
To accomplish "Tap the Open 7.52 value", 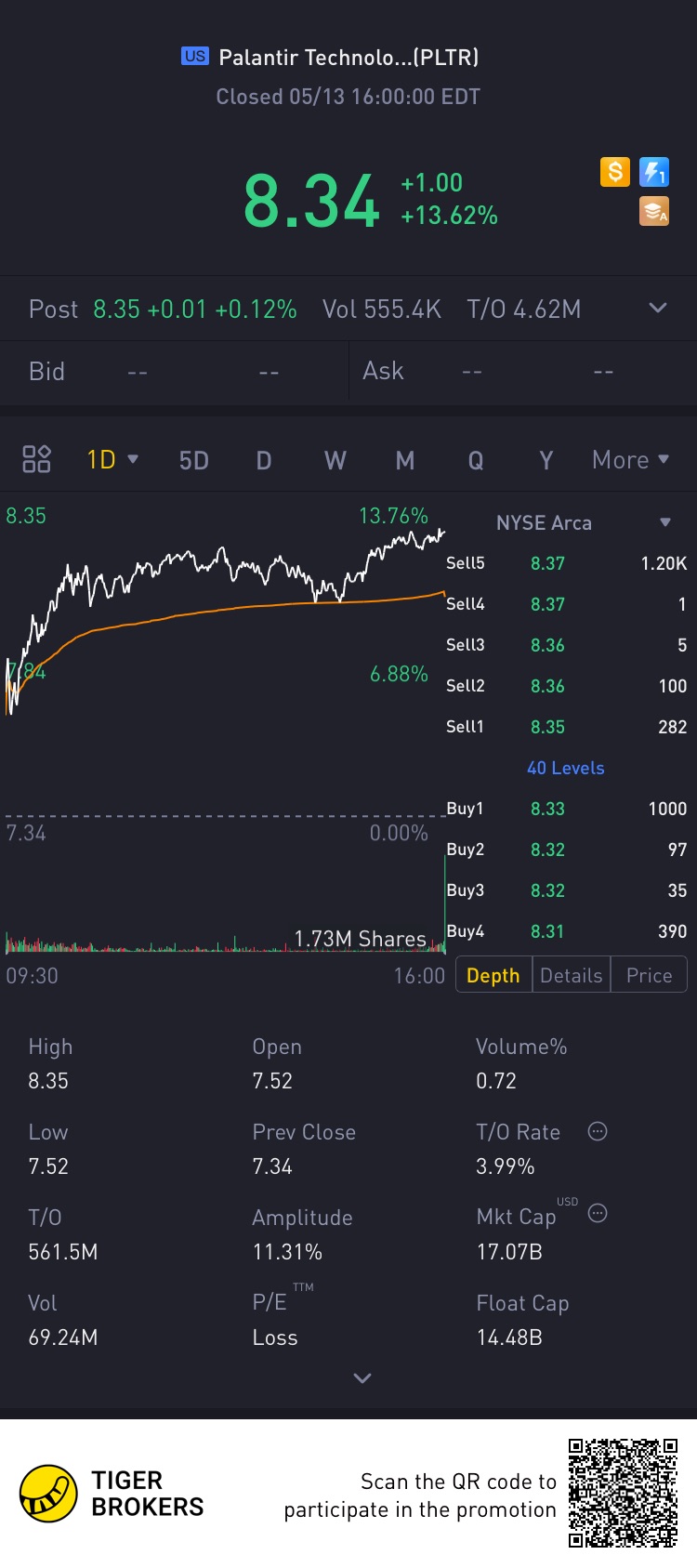I will (x=272, y=1081).
